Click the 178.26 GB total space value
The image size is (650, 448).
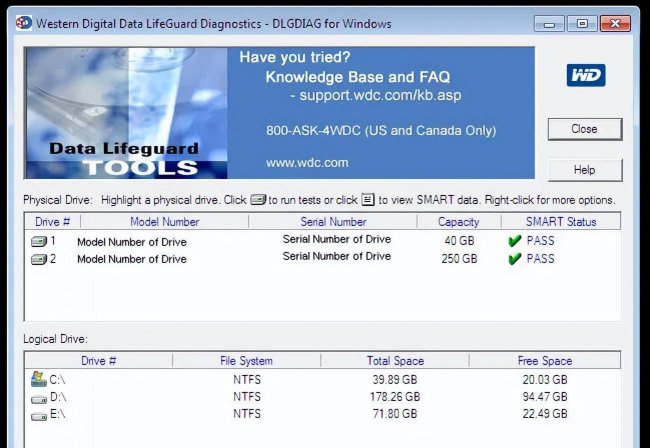pyautogui.click(x=395, y=397)
